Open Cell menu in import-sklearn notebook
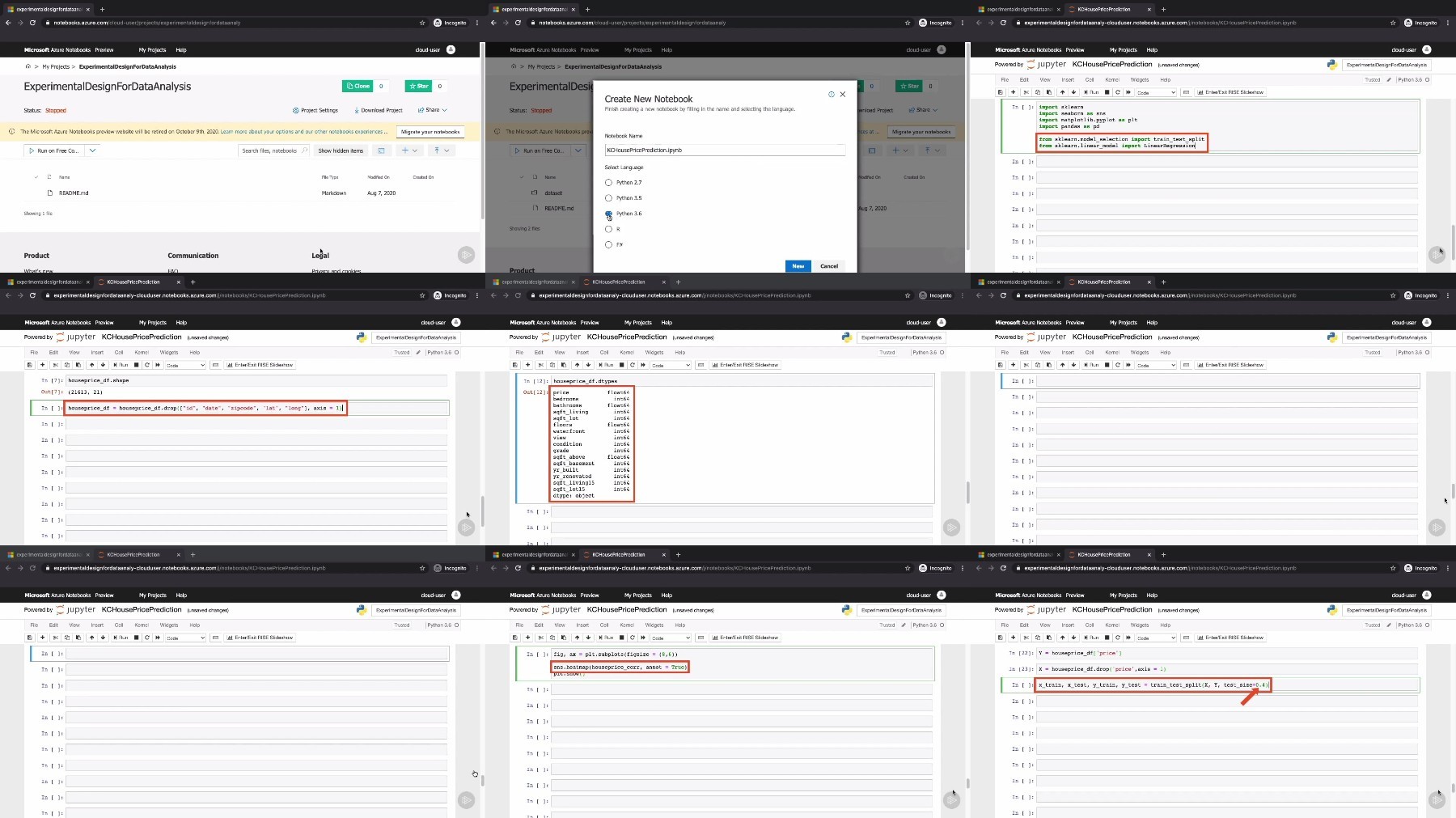 coord(1090,79)
